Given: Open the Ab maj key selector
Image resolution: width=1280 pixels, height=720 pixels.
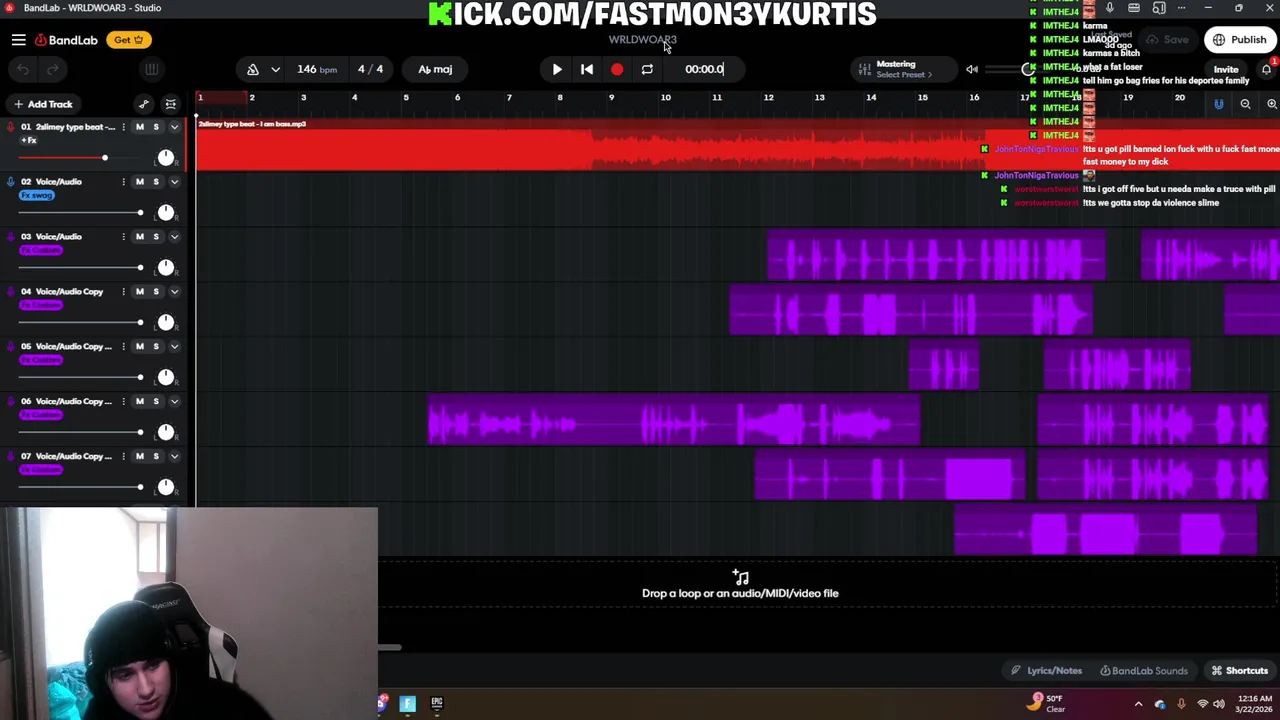Looking at the screenshot, I should (x=435, y=69).
